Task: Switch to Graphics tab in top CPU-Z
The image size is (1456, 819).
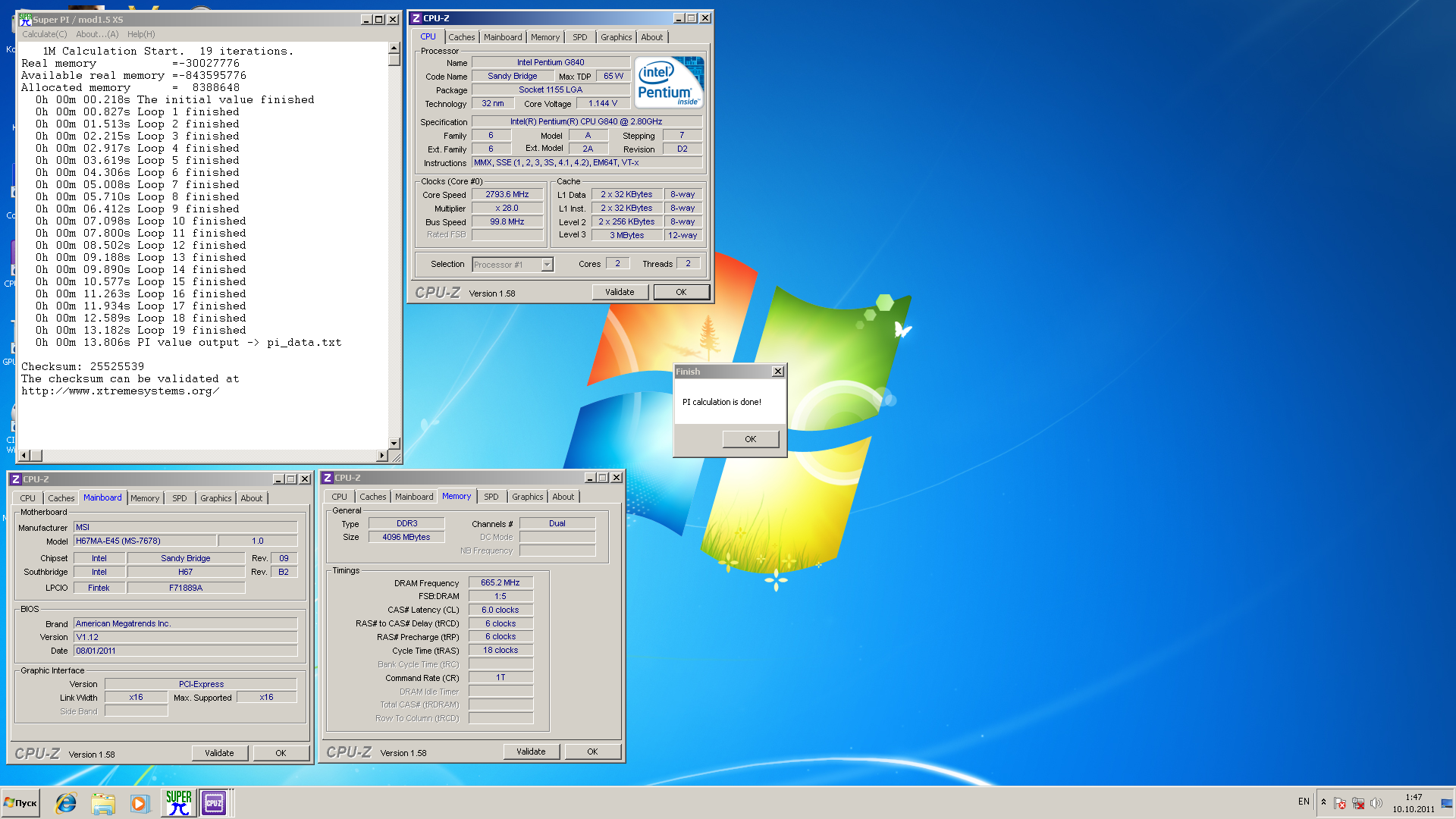Action: tap(616, 37)
